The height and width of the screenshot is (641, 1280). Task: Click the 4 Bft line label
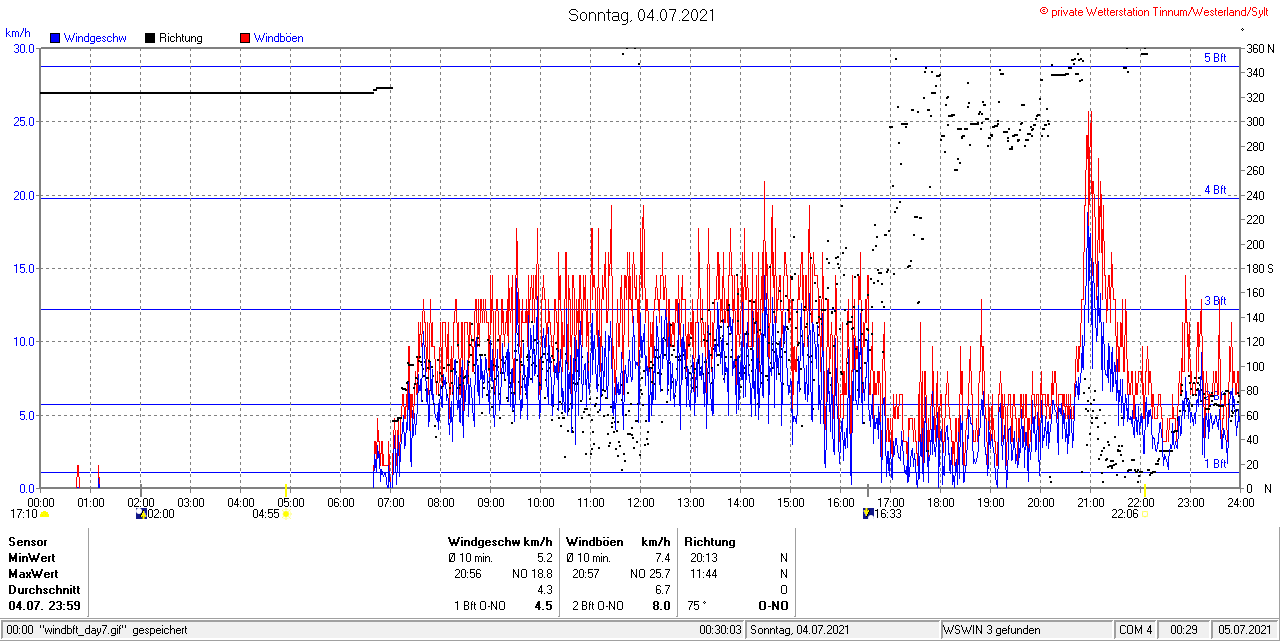[x=1215, y=189]
